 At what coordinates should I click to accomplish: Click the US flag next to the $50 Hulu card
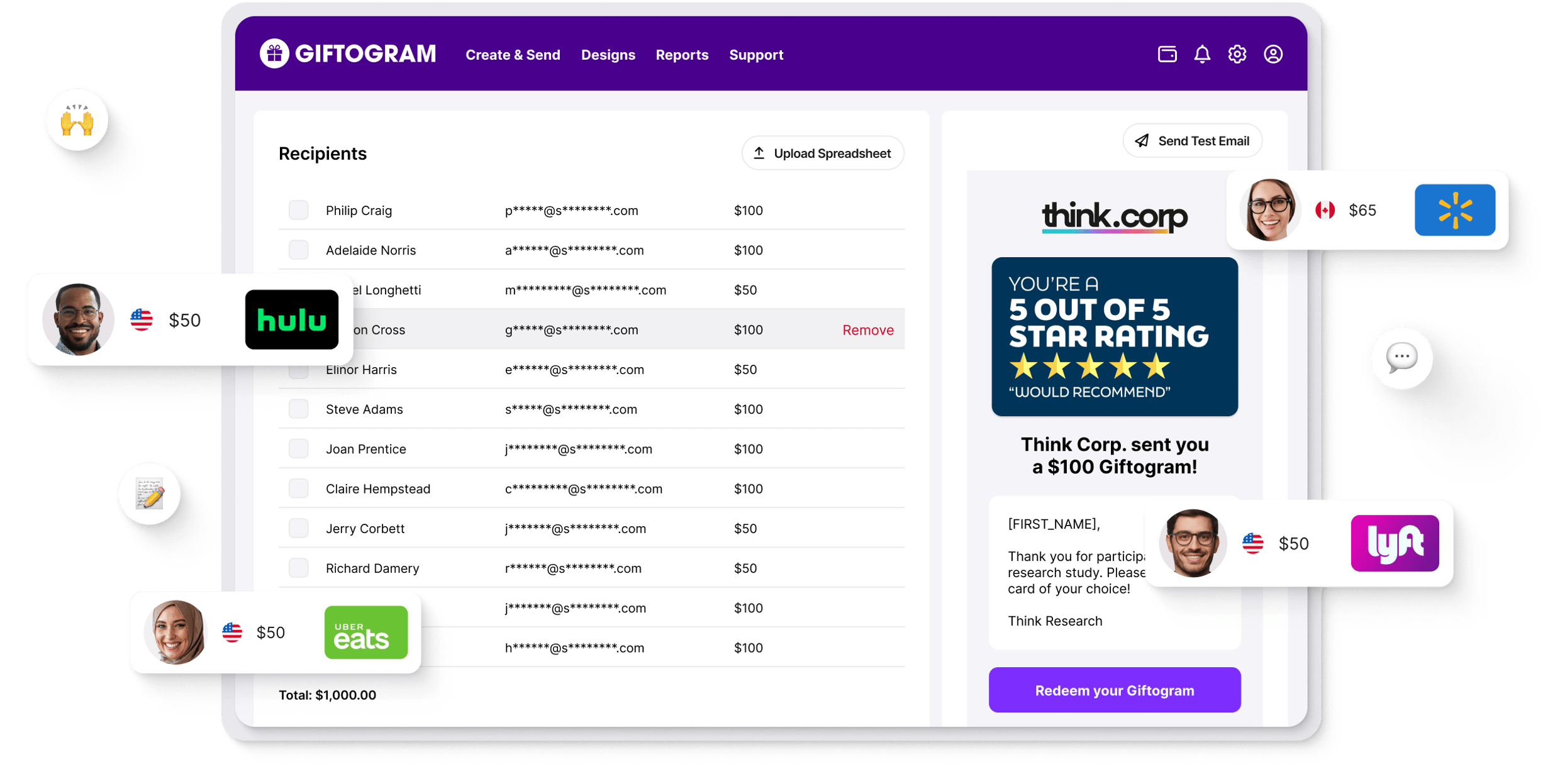click(x=142, y=319)
